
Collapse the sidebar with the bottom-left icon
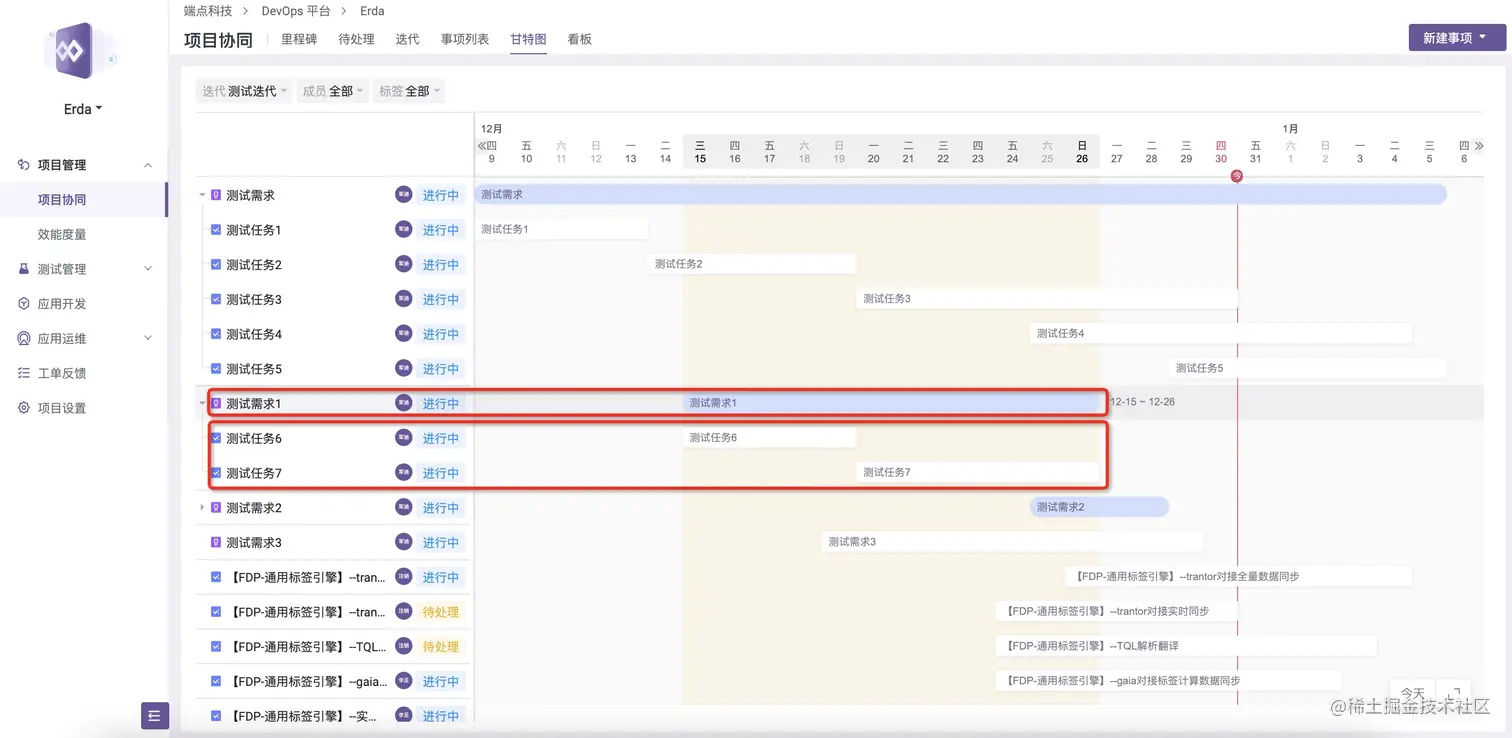(153, 715)
